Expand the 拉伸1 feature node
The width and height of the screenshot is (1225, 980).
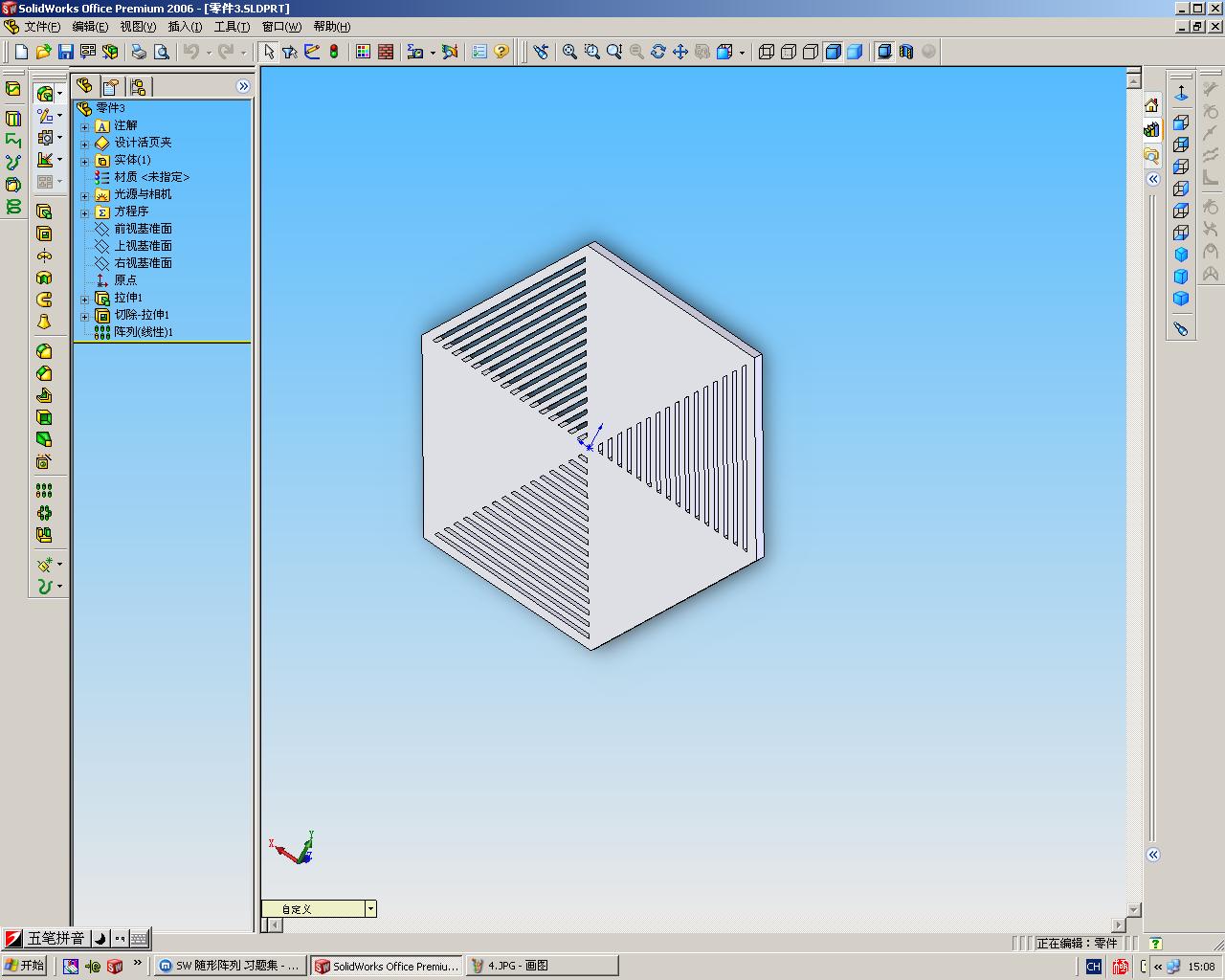(x=84, y=299)
